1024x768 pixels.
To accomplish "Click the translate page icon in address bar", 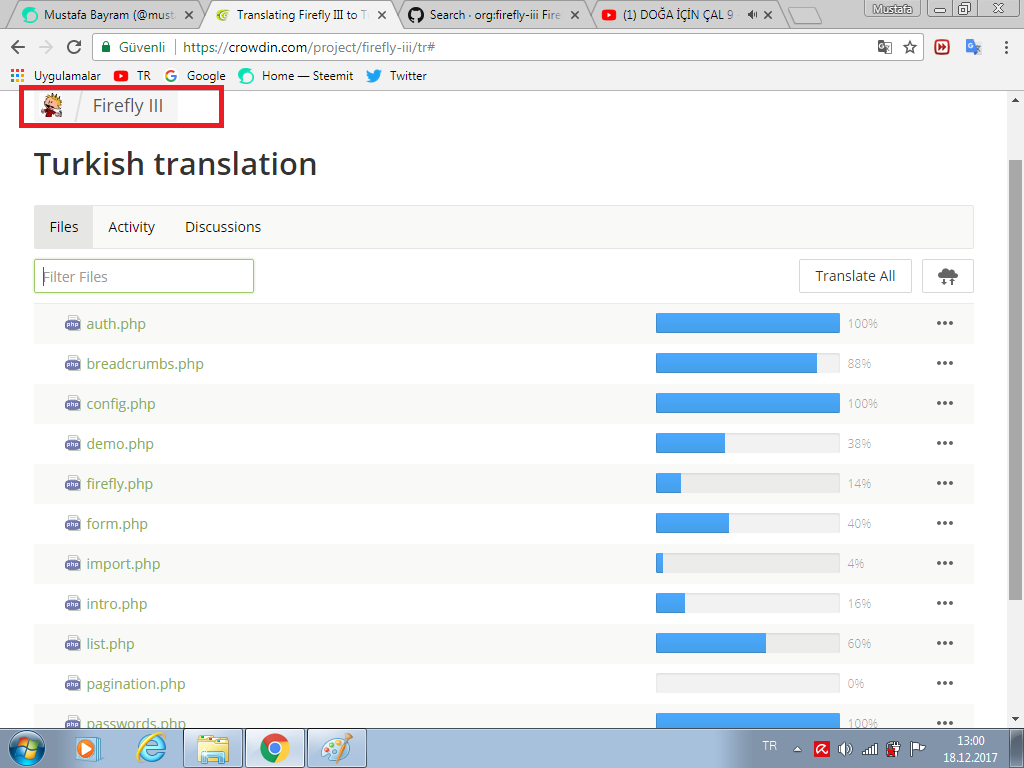I will [884, 47].
